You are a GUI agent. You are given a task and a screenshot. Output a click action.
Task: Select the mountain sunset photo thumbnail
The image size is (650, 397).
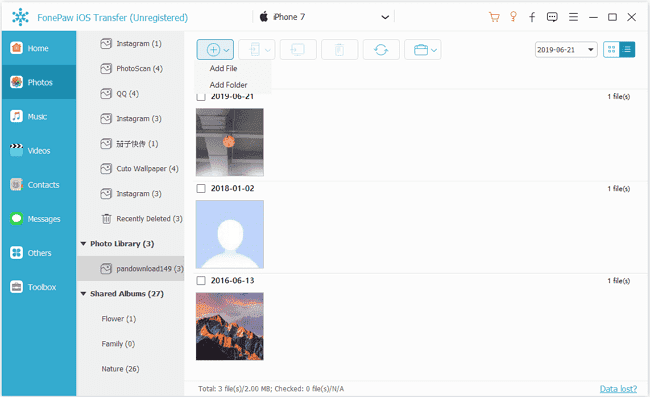pos(230,326)
